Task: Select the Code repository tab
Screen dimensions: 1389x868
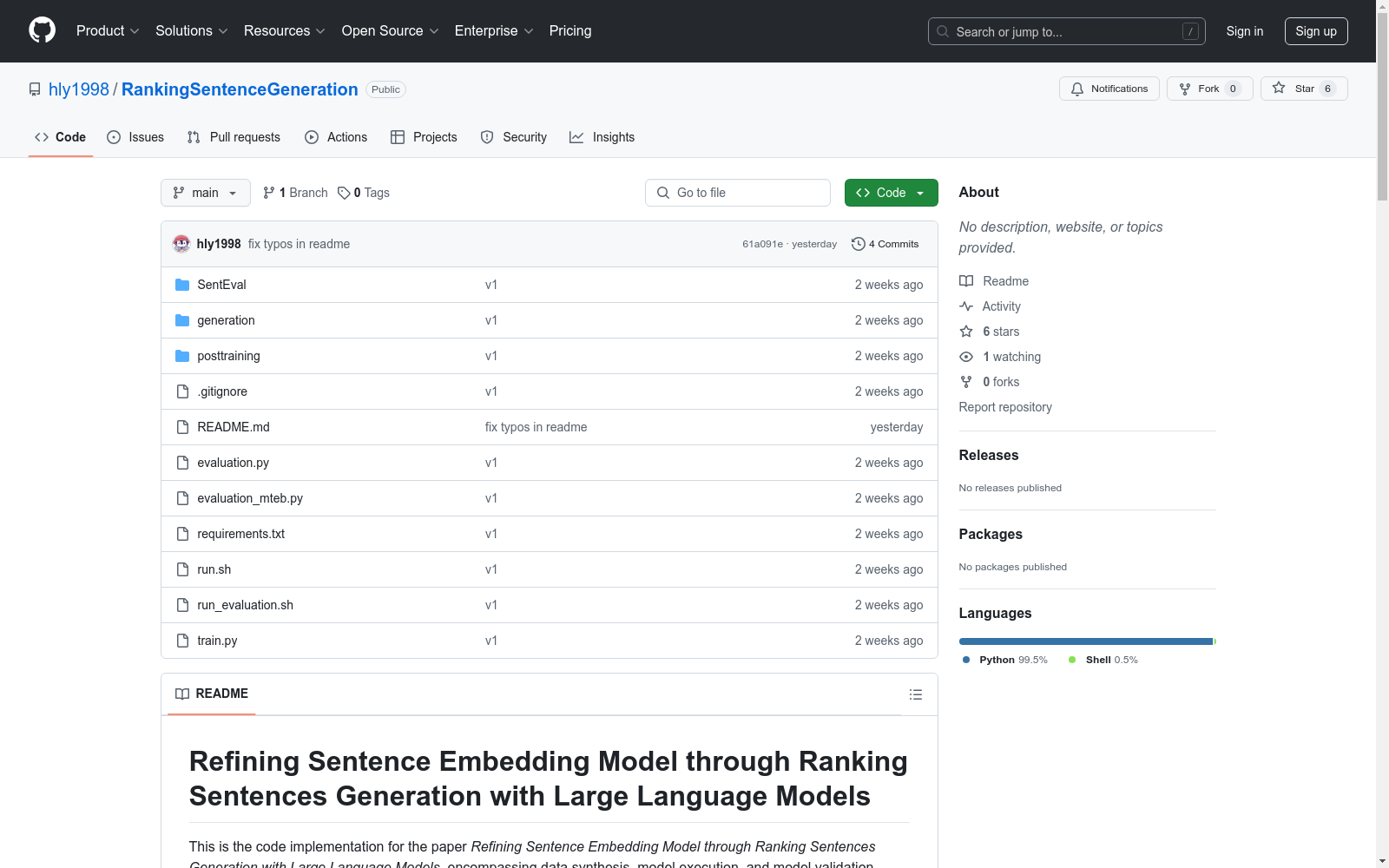Action: click(60, 137)
